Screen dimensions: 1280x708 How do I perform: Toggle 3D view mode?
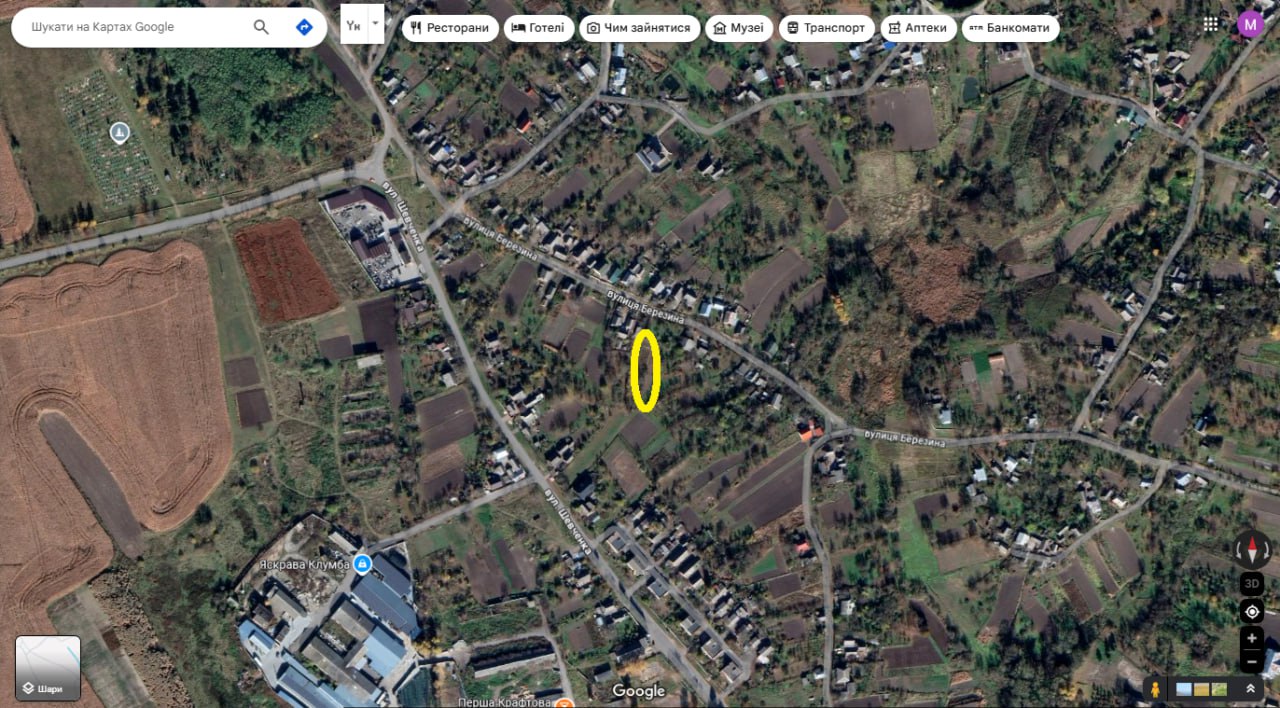point(1252,584)
